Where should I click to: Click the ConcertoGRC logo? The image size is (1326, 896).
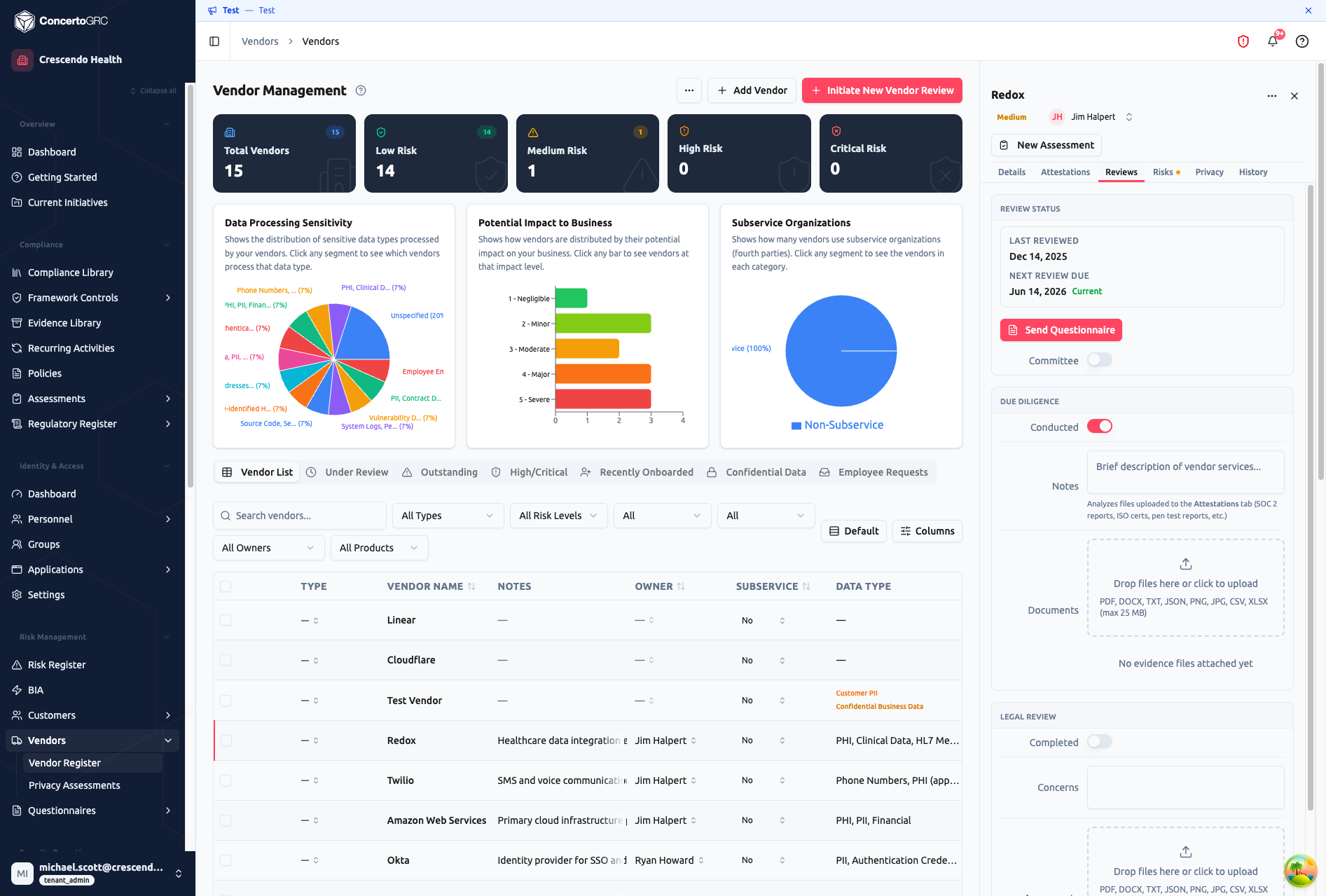62,21
